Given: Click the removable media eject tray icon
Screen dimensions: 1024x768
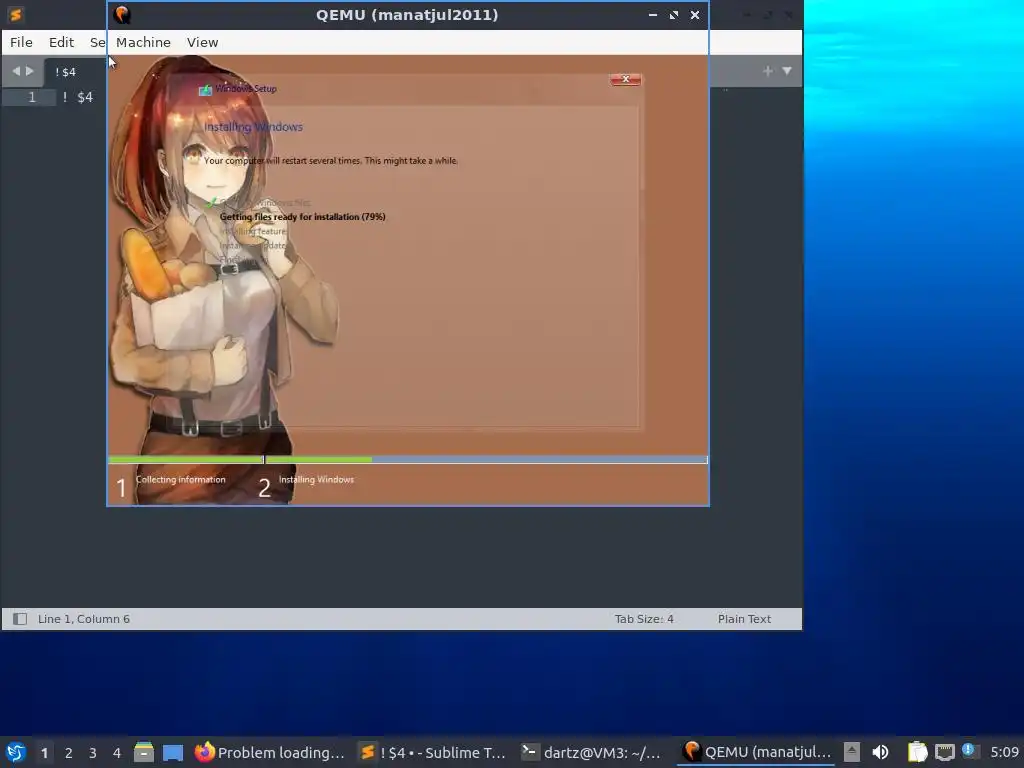Looking at the screenshot, I should pyautogui.click(x=852, y=752).
